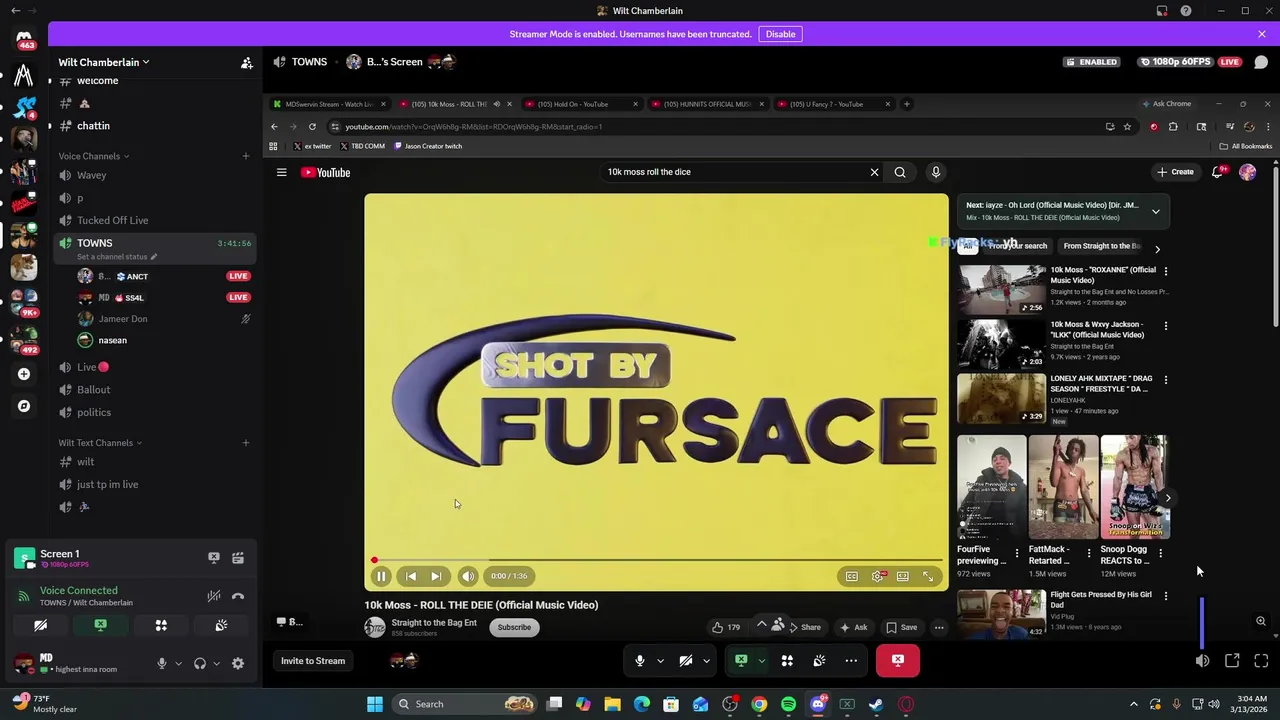Viewport: 1280px width, 720px height.
Task: Toggle captions in YouTube player
Action: [851, 576]
